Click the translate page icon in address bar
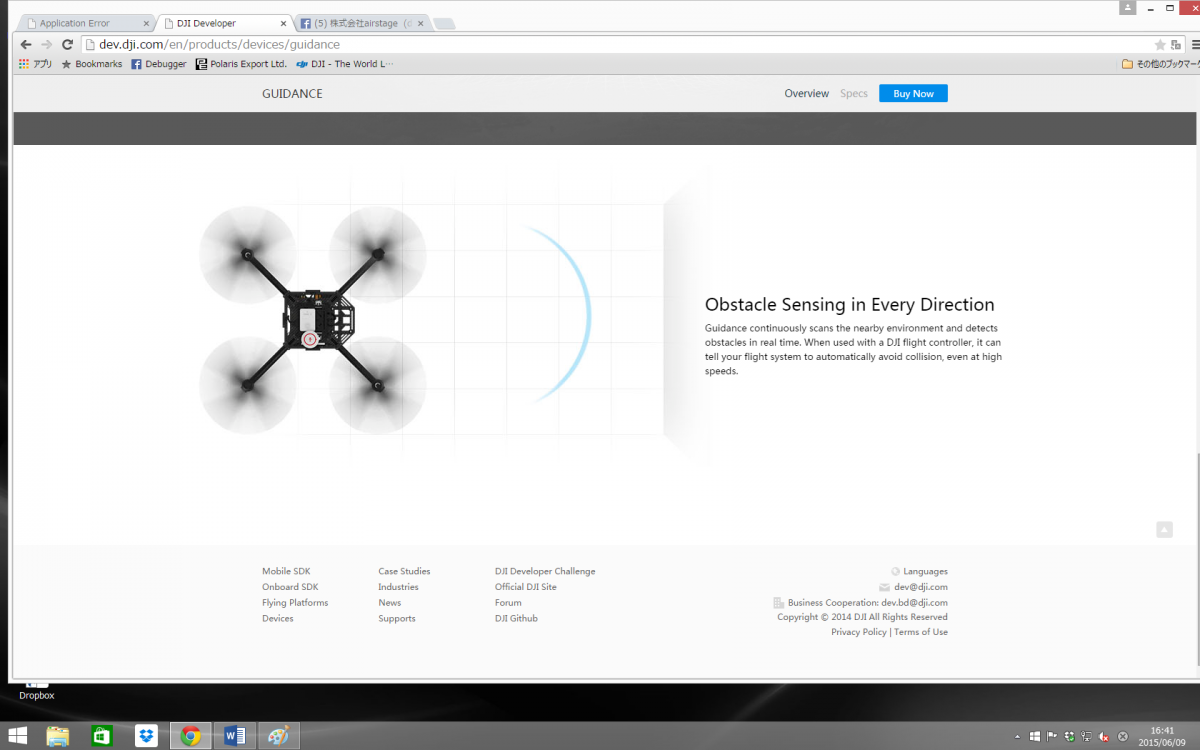Viewport: 1200px width, 750px height. coord(1176,45)
